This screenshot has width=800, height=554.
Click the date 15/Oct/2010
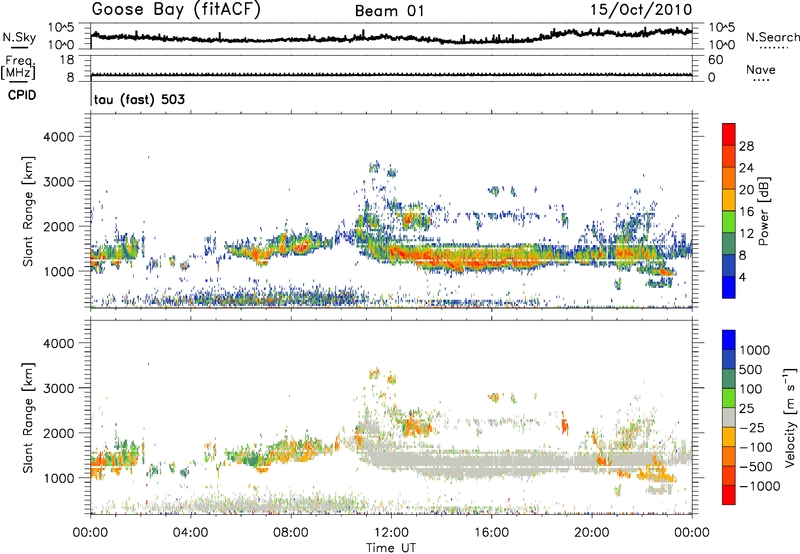point(641,10)
